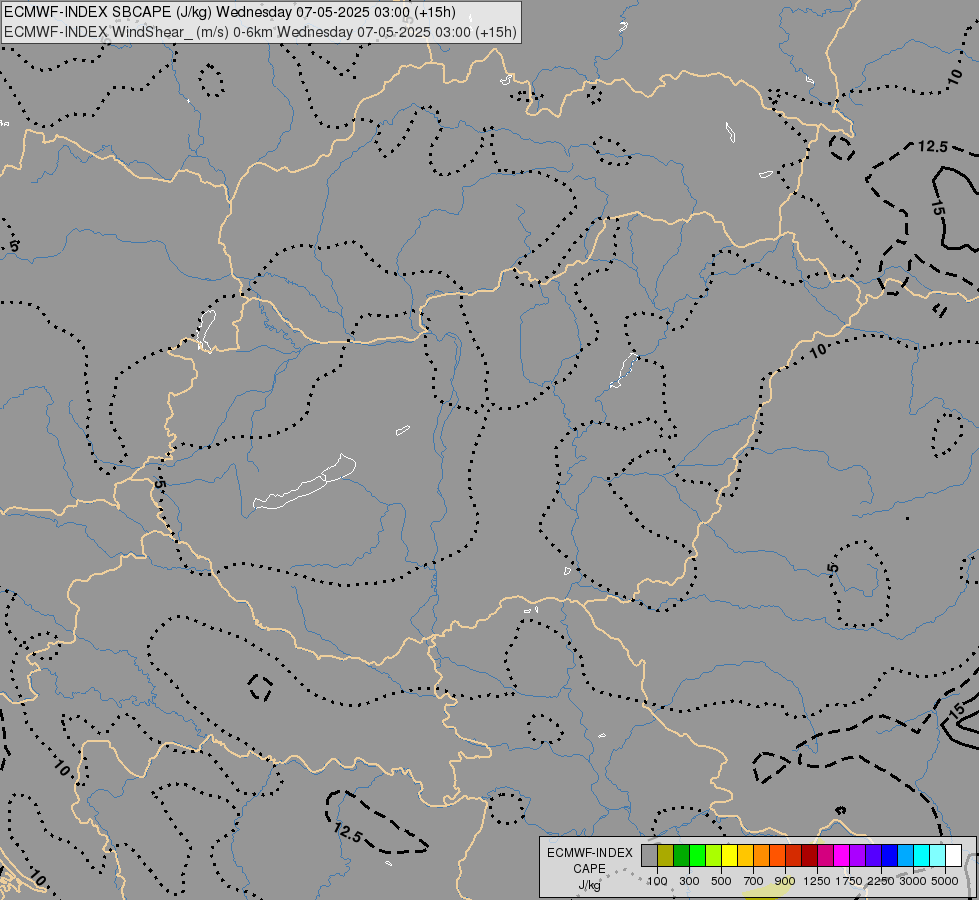Select the dark red legend swatch
The height and width of the screenshot is (900, 979).
809,856
